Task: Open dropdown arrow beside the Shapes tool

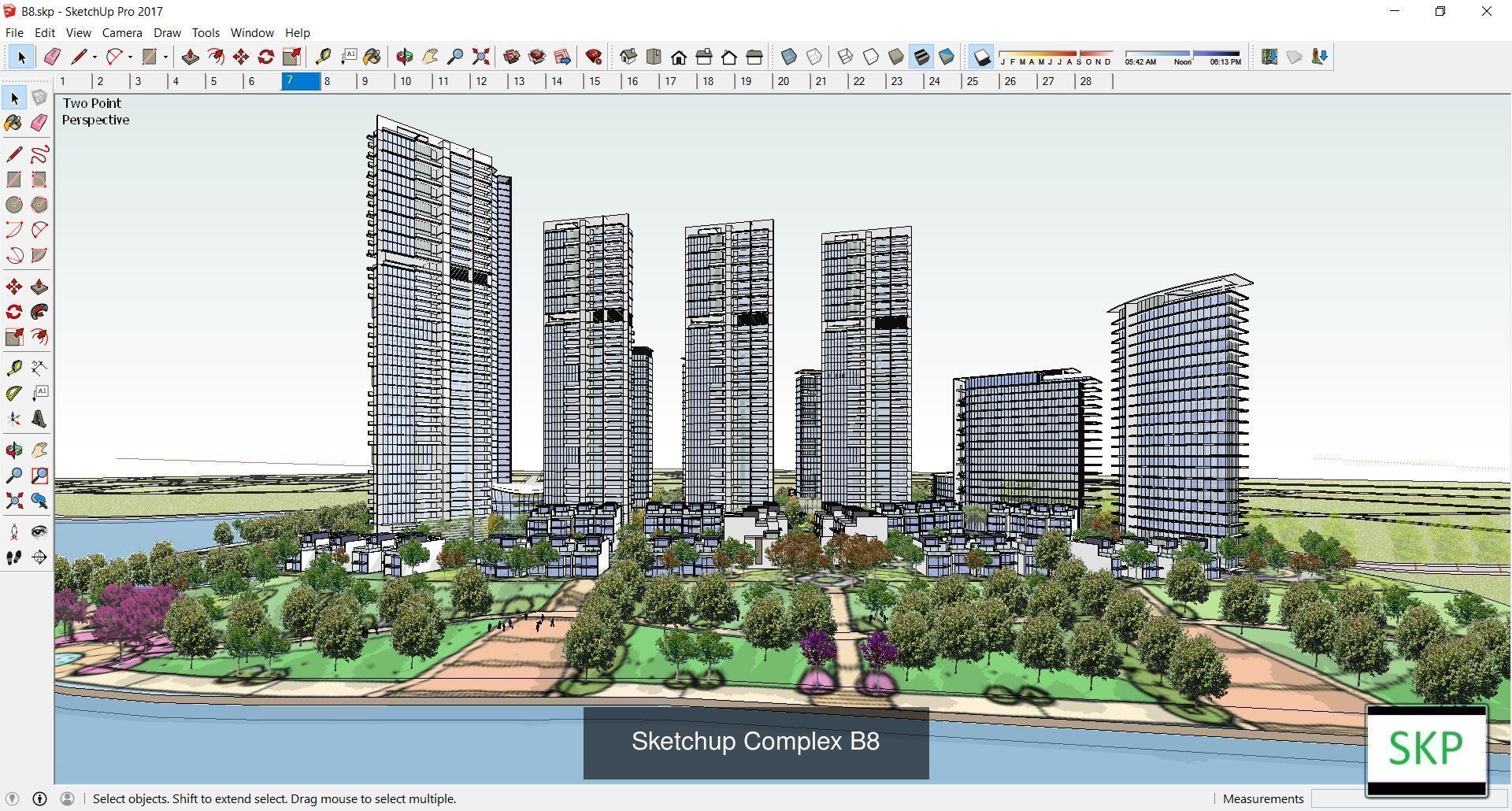Action: point(165,57)
